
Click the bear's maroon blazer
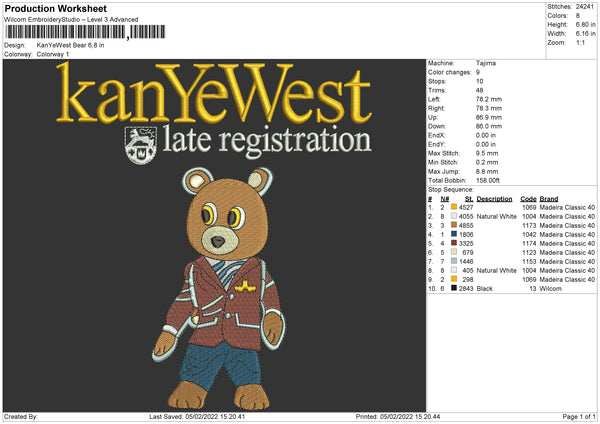pyautogui.click(x=227, y=302)
